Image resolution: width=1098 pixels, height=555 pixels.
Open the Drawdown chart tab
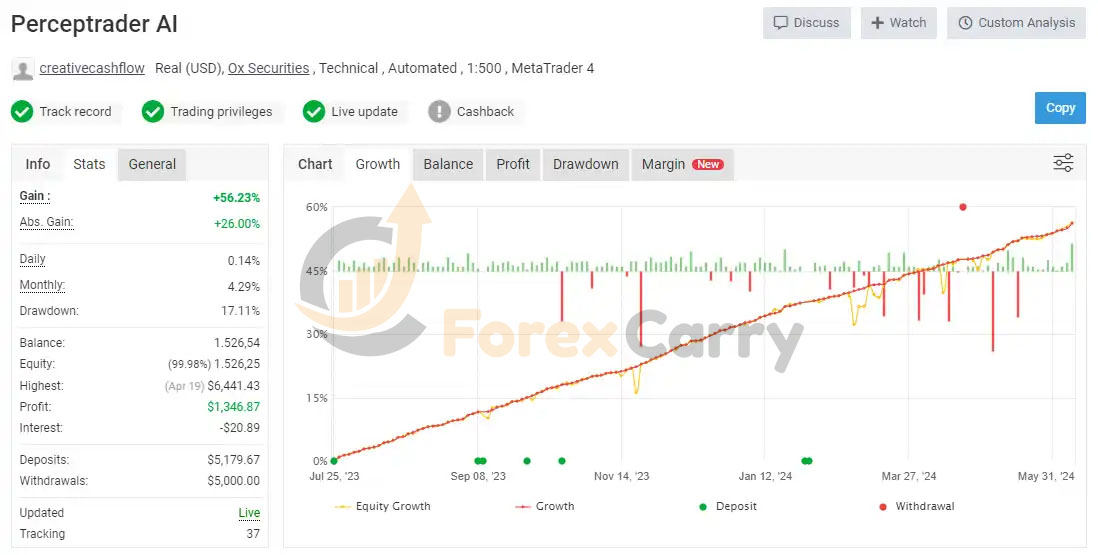click(585, 164)
